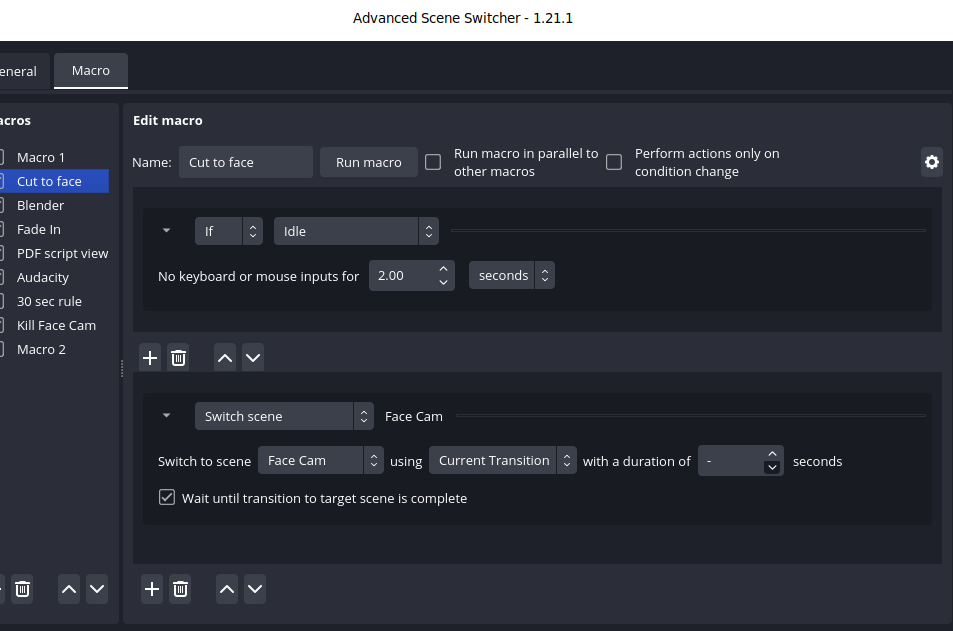Add a new action with the plus icon

click(151, 589)
